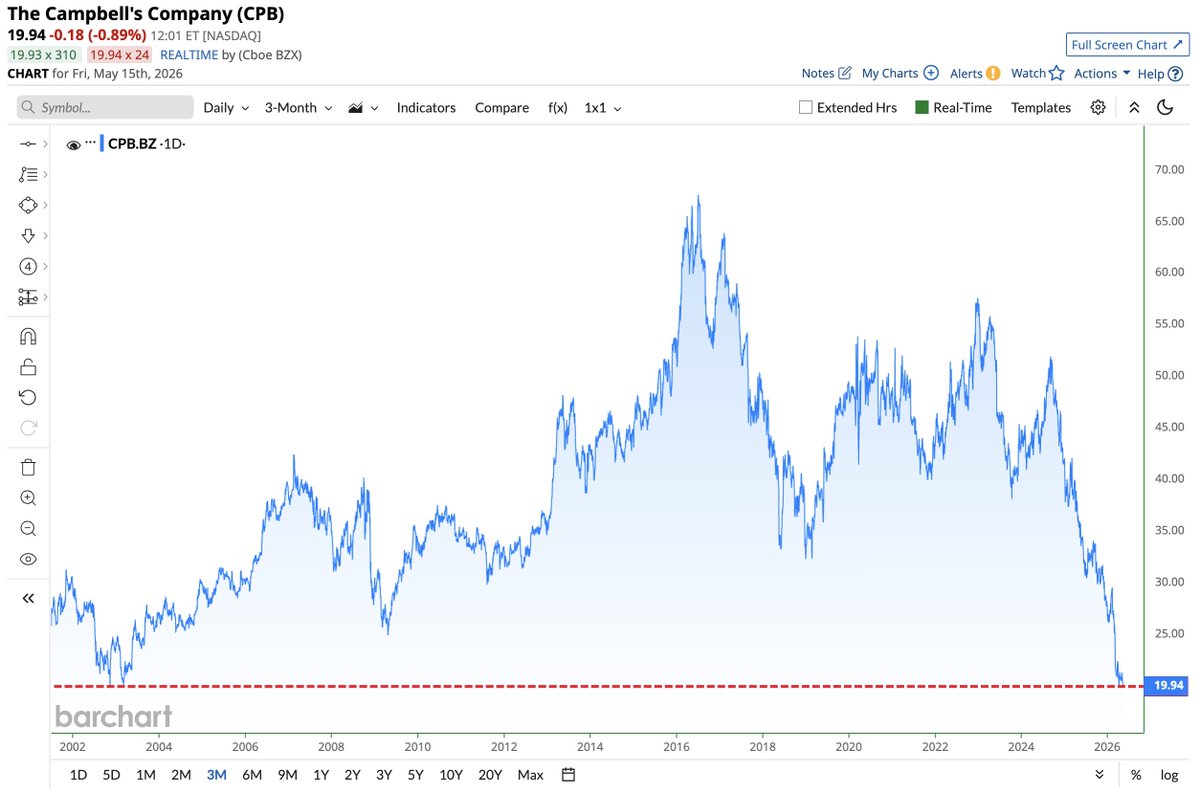This screenshot has width=1200, height=793.
Task: Click the 19.94 current price label
Action: click(x=1168, y=685)
